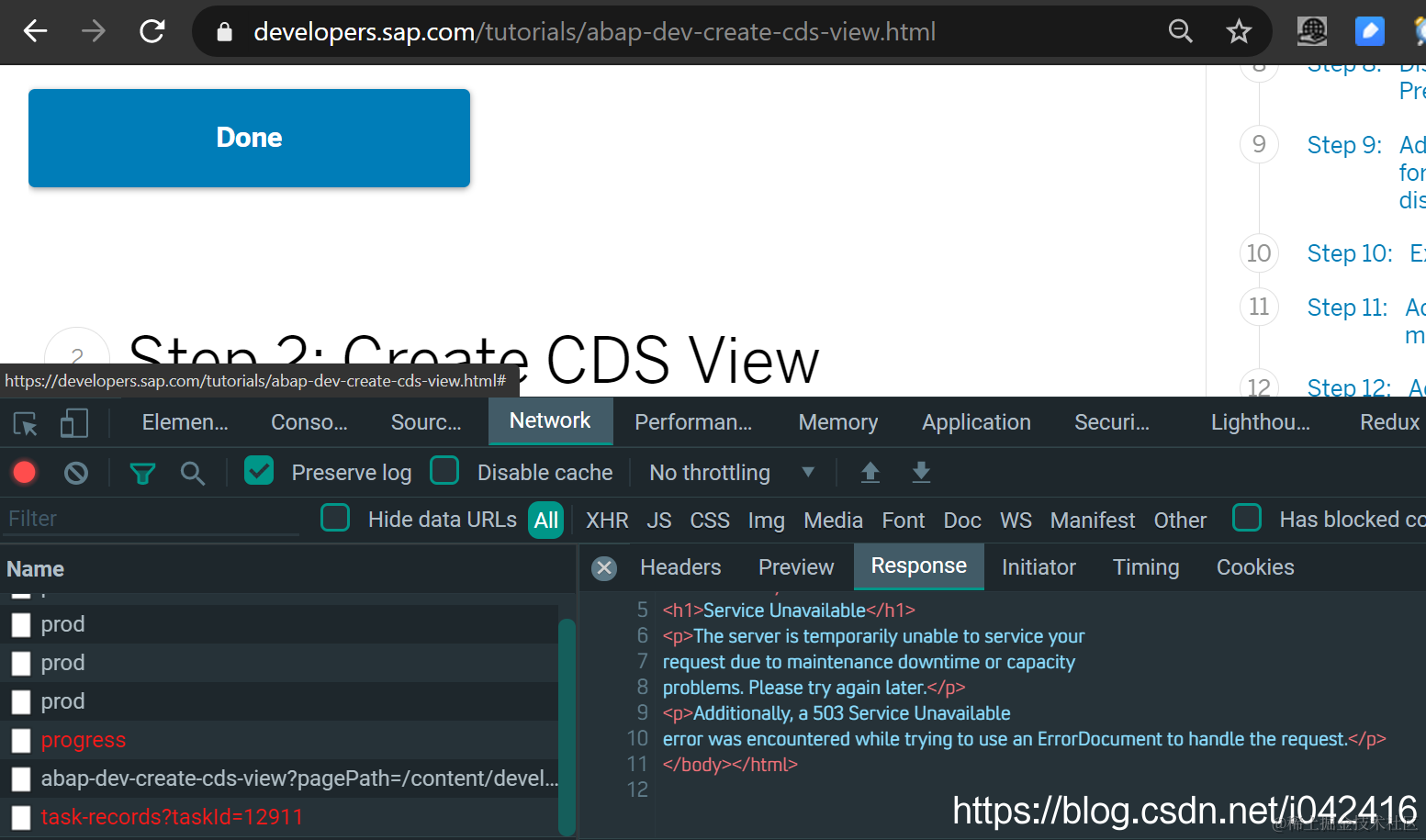1426x840 pixels.
Task: Jump to Step 10 in sidebar
Action: pyautogui.click(x=1350, y=253)
